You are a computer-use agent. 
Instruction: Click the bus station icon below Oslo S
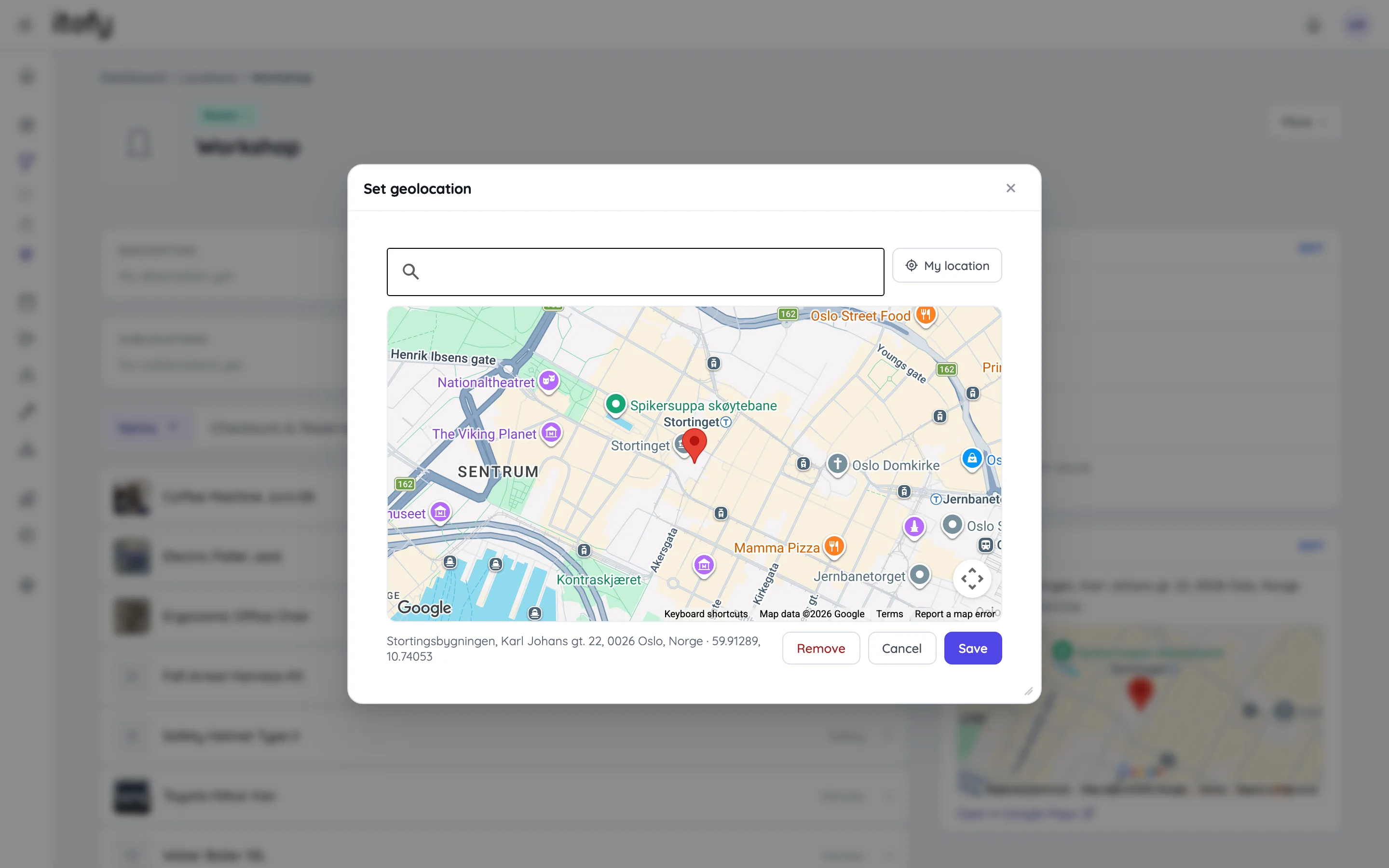pos(985,545)
